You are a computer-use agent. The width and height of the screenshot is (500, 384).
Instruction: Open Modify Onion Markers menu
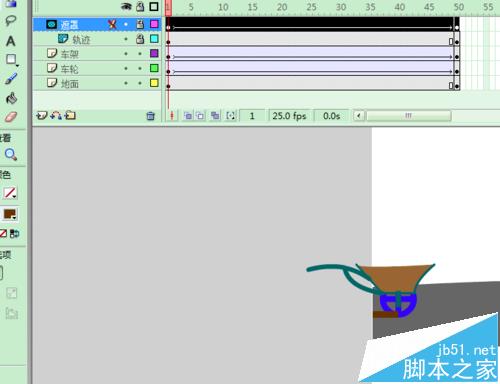coord(230,116)
